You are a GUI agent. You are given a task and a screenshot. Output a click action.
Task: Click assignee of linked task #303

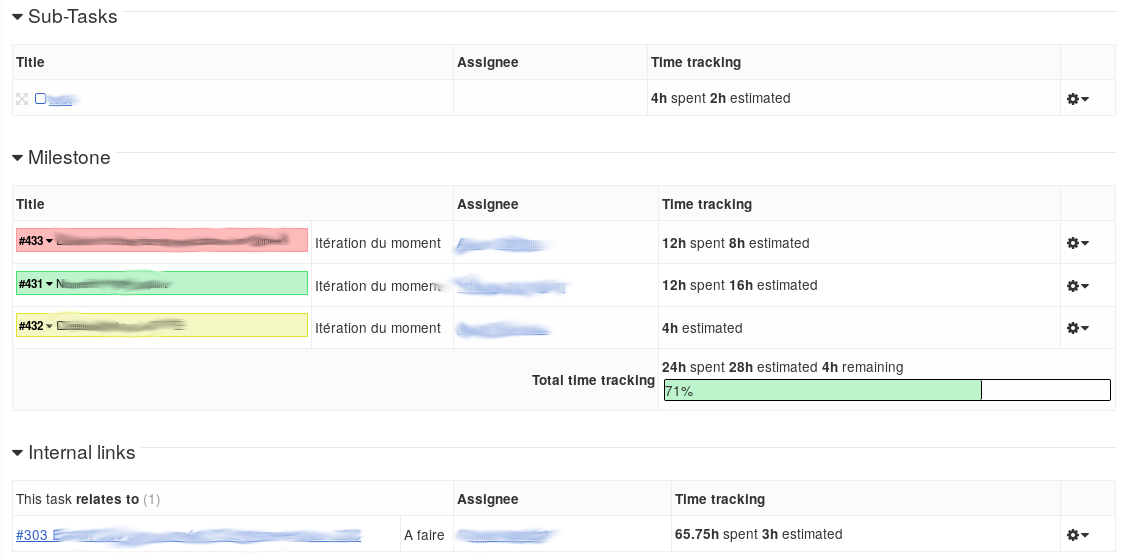(506, 534)
